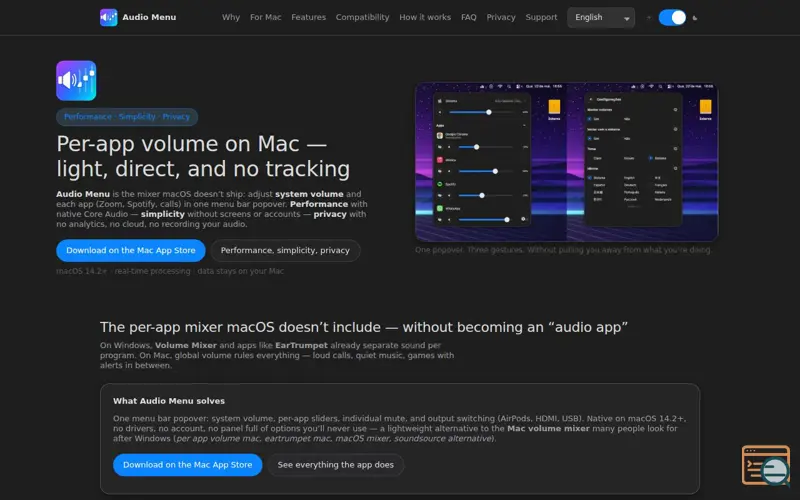This screenshot has height=500, width=800.
Task: Open the For Mac nav item
Action: pos(265,17)
